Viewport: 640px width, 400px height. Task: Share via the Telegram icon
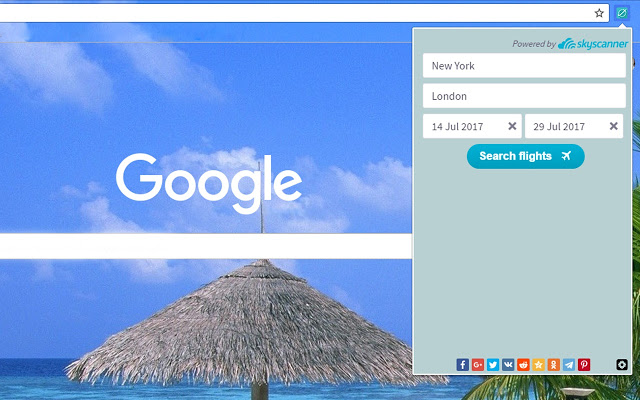pos(569,364)
